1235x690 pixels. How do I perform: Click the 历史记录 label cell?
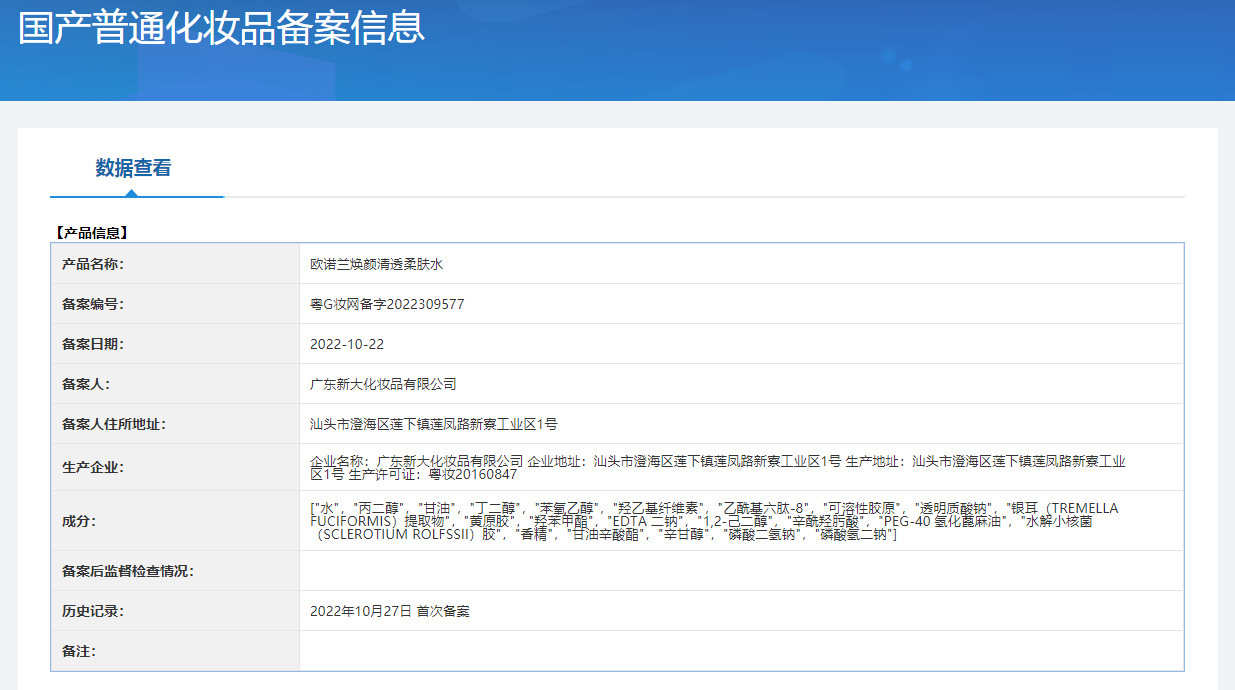pyautogui.click(x=175, y=611)
